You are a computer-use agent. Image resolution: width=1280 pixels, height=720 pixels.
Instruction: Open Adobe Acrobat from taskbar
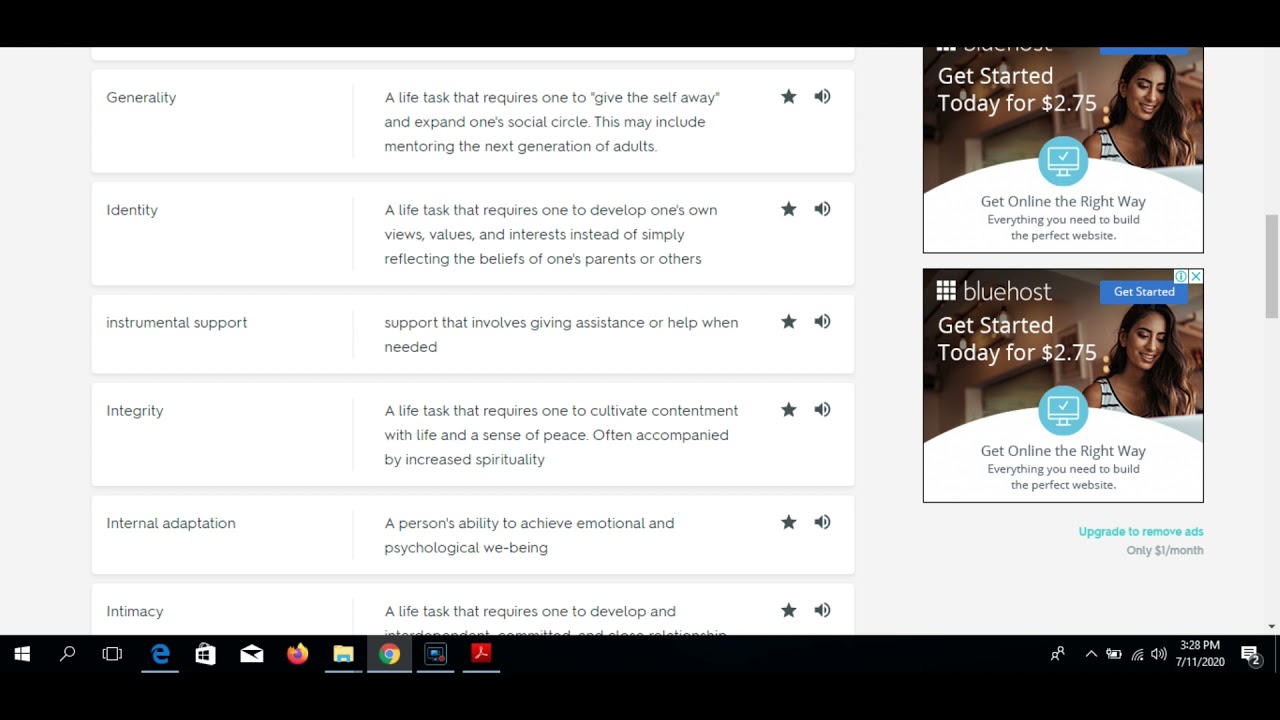[x=482, y=654]
